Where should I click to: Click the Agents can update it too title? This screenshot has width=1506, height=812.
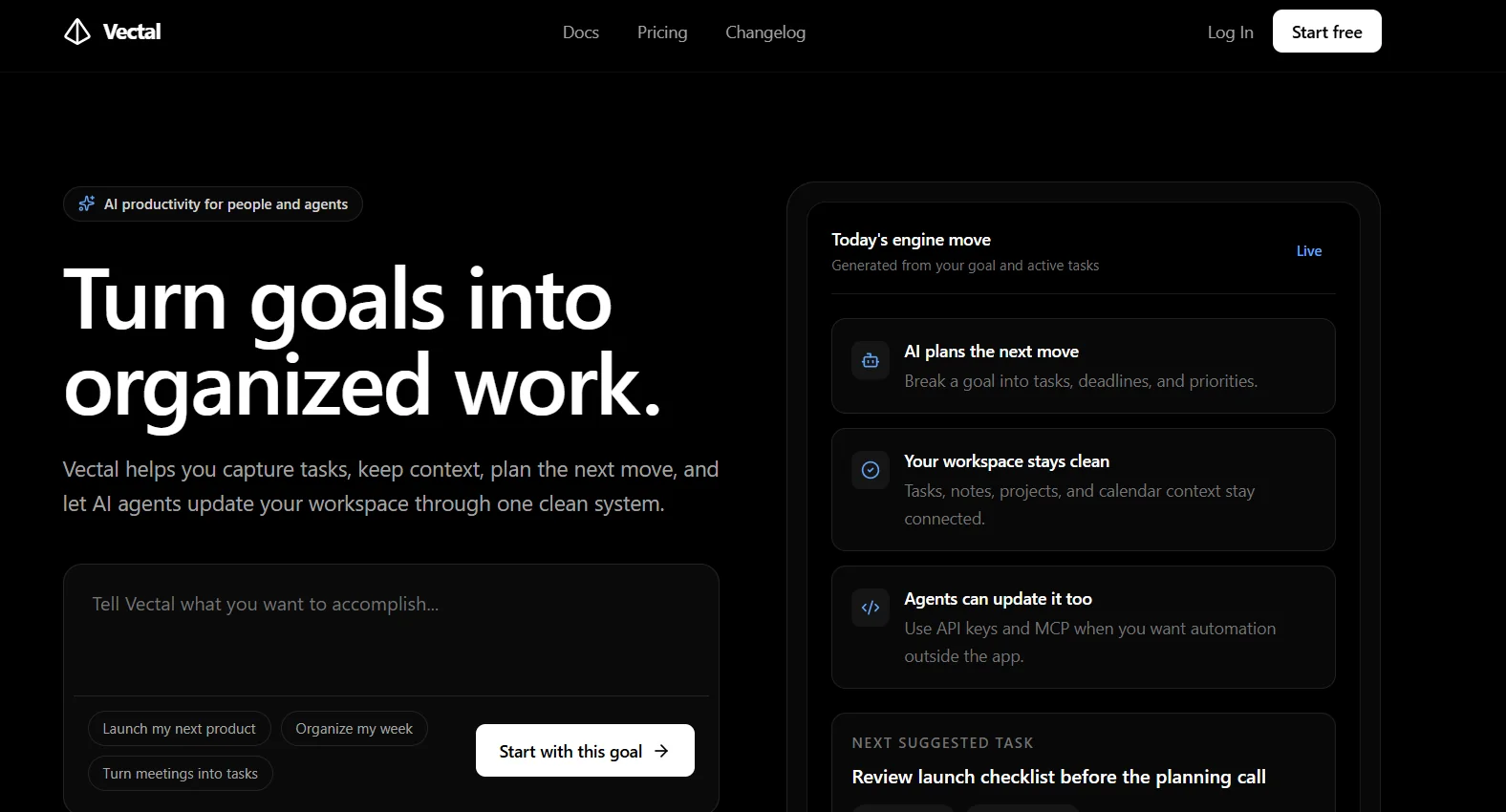click(x=999, y=599)
